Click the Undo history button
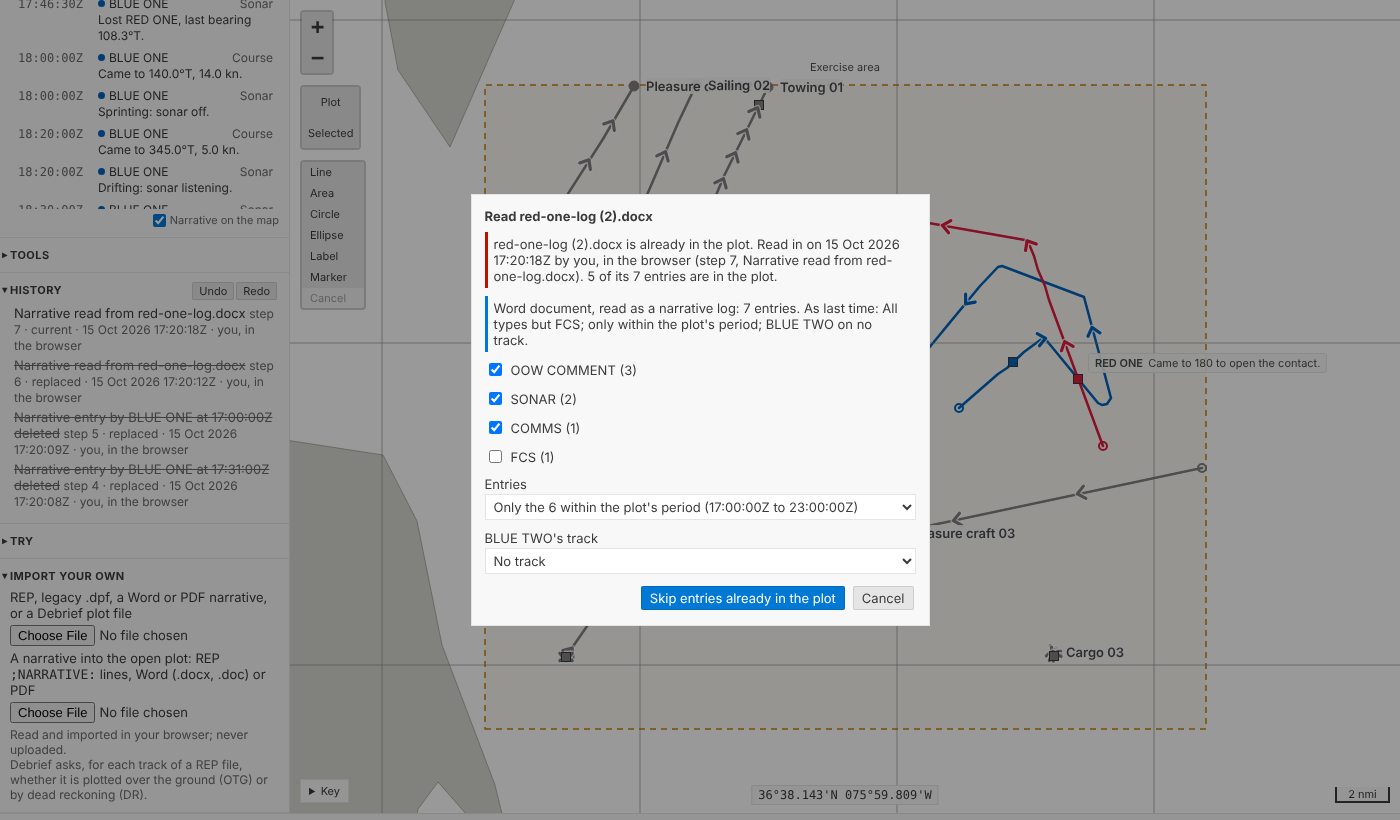 click(213, 291)
